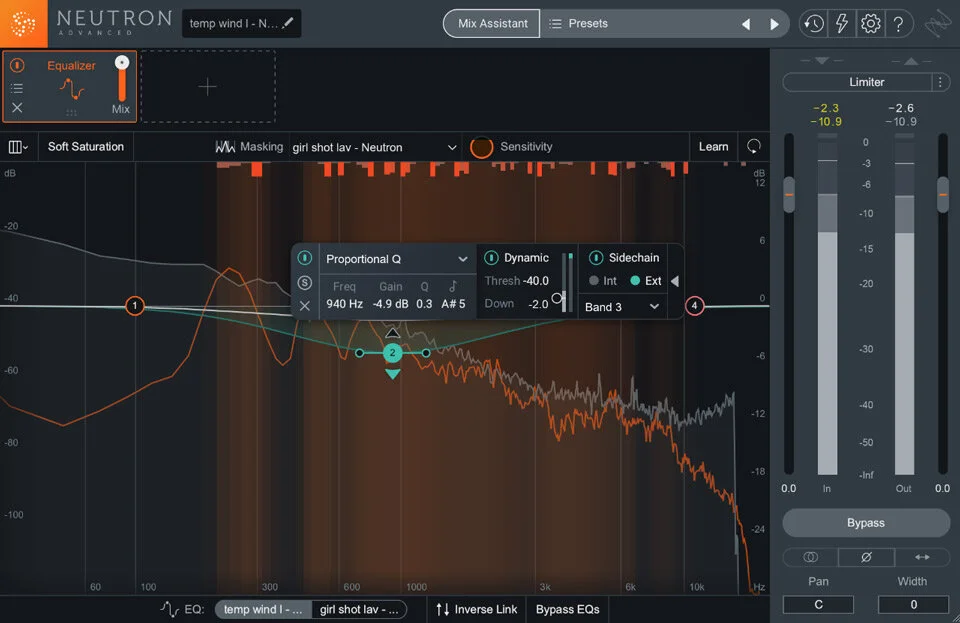Screen dimensions: 960x623
Task: Toggle Soft Saturation
Action: (86, 147)
